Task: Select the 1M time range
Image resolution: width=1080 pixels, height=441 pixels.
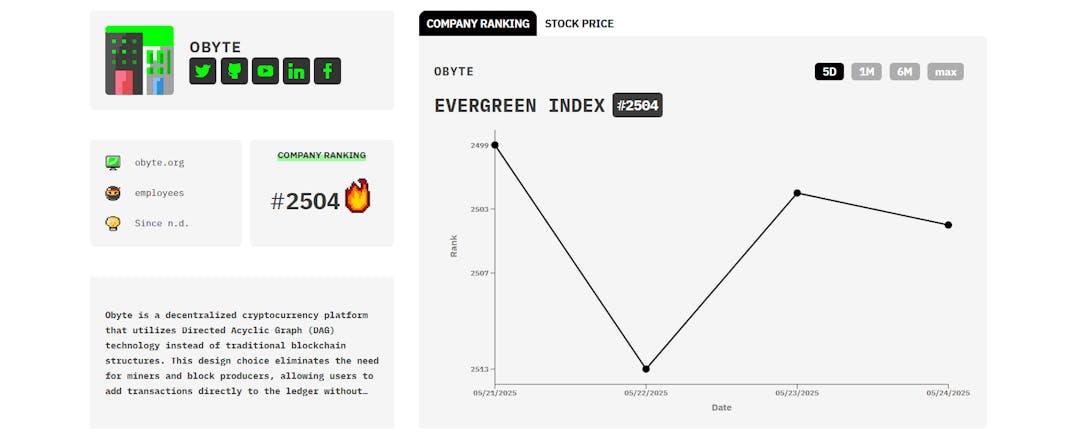Action: 866,72
